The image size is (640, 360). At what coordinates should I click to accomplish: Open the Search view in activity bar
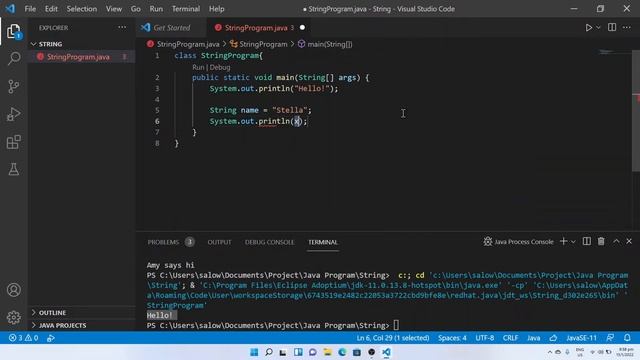click(x=13, y=58)
